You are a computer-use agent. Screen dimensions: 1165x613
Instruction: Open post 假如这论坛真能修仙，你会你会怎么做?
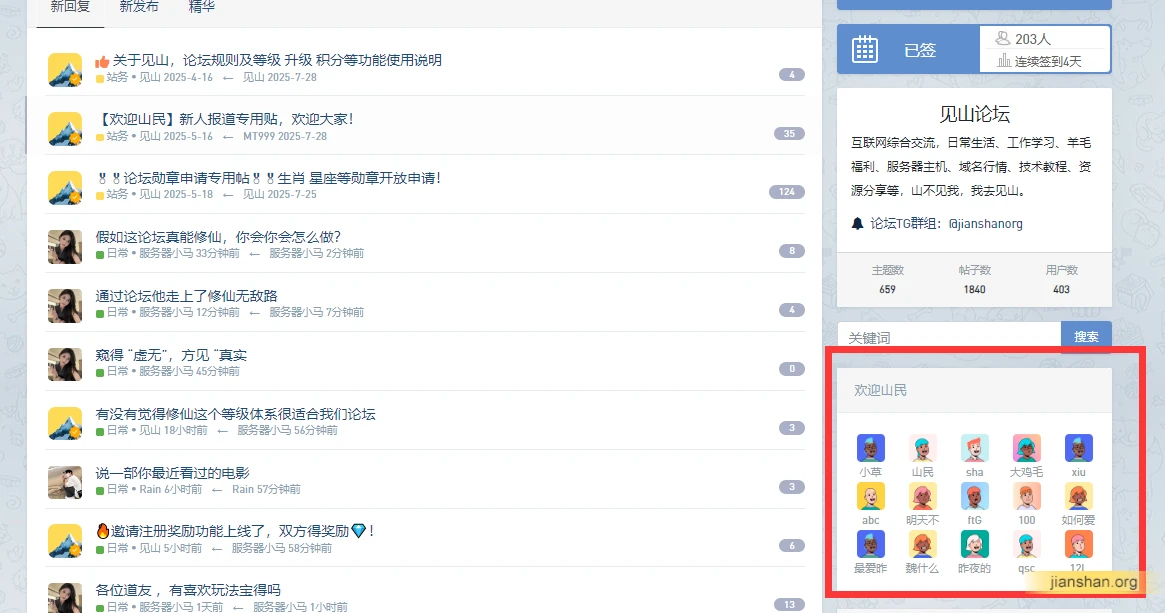tap(218, 237)
